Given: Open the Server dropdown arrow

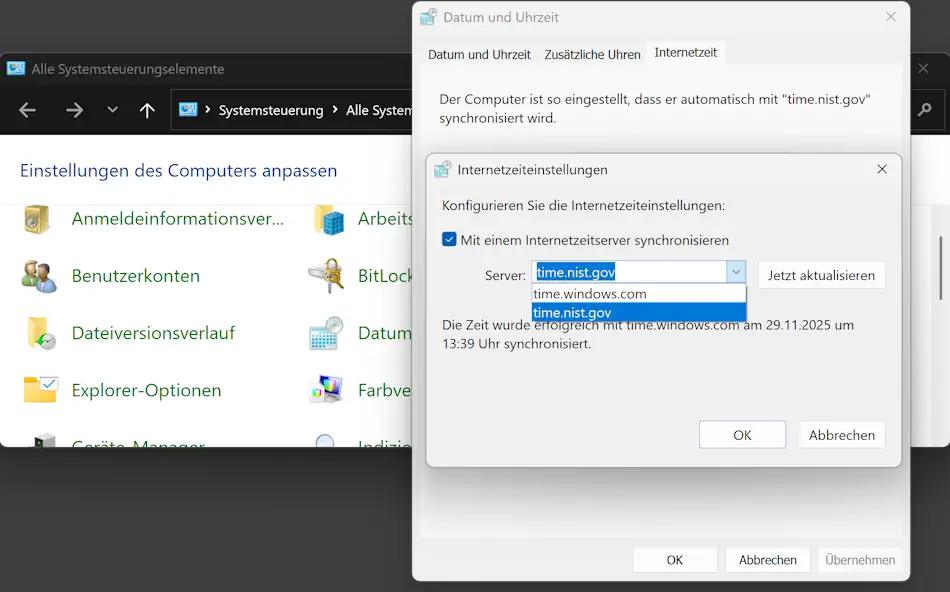Looking at the screenshot, I should [x=736, y=271].
